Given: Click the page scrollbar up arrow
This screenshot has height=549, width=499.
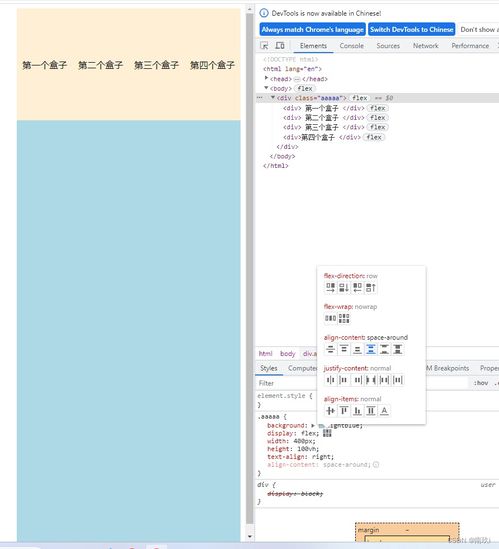Looking at the screenshot, I should (x=249, y=9).
